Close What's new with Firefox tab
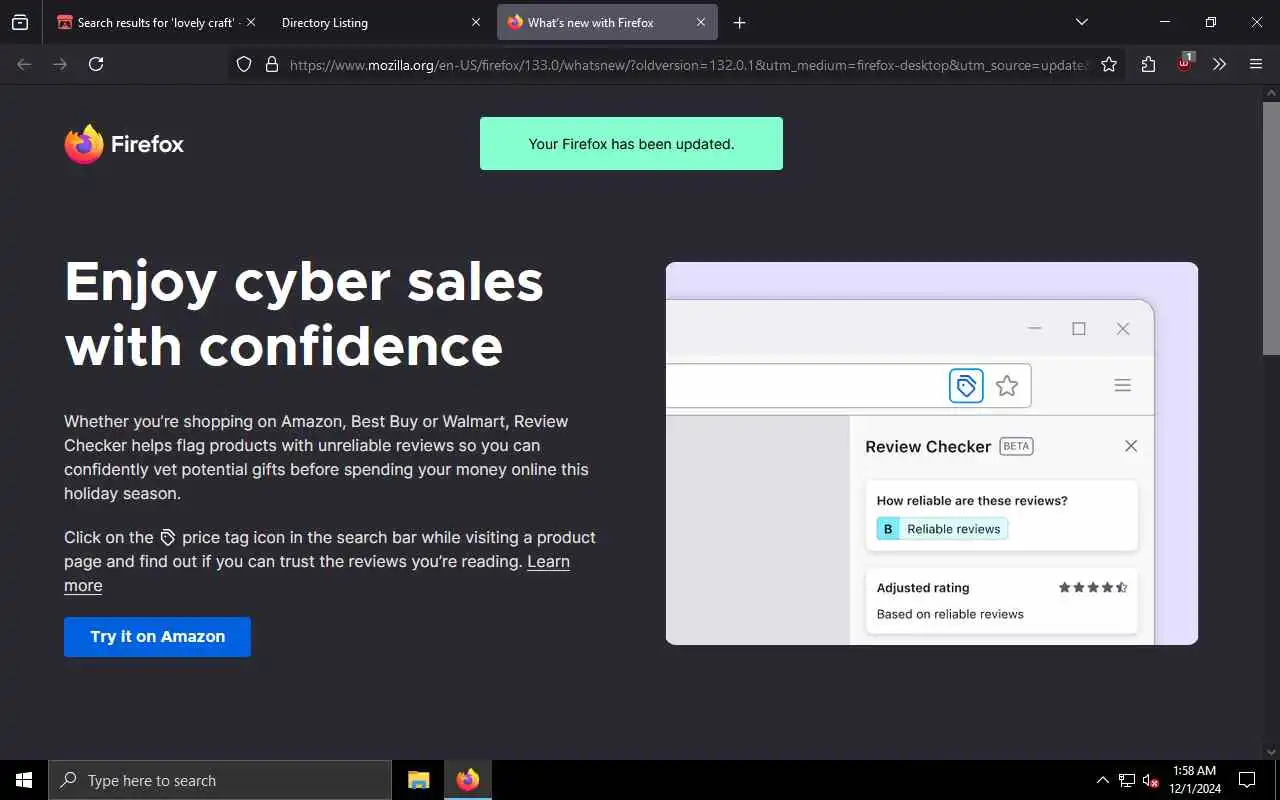1280x800 pixels. click(701, 22)
